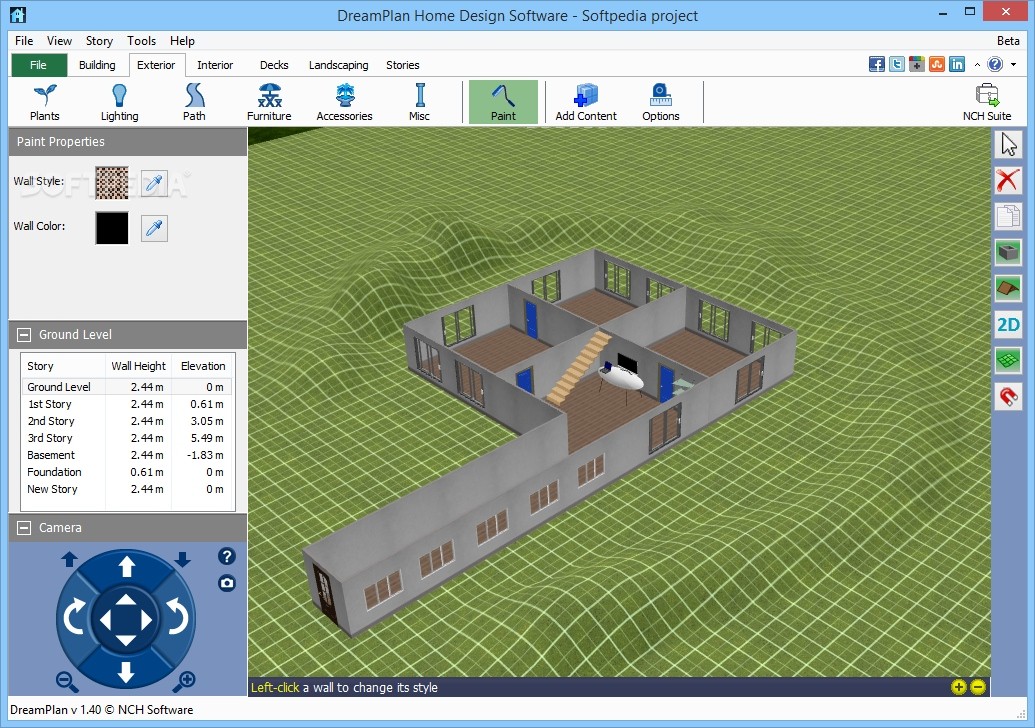Share on StumbleUpon

[x=937, y=64]
